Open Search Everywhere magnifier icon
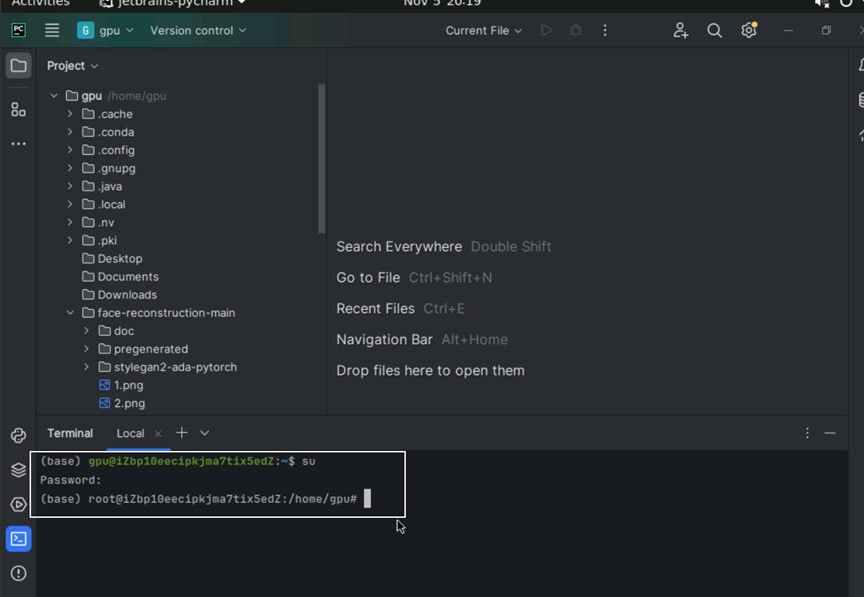This screenshot has height=597, width=864. point(715,30)
